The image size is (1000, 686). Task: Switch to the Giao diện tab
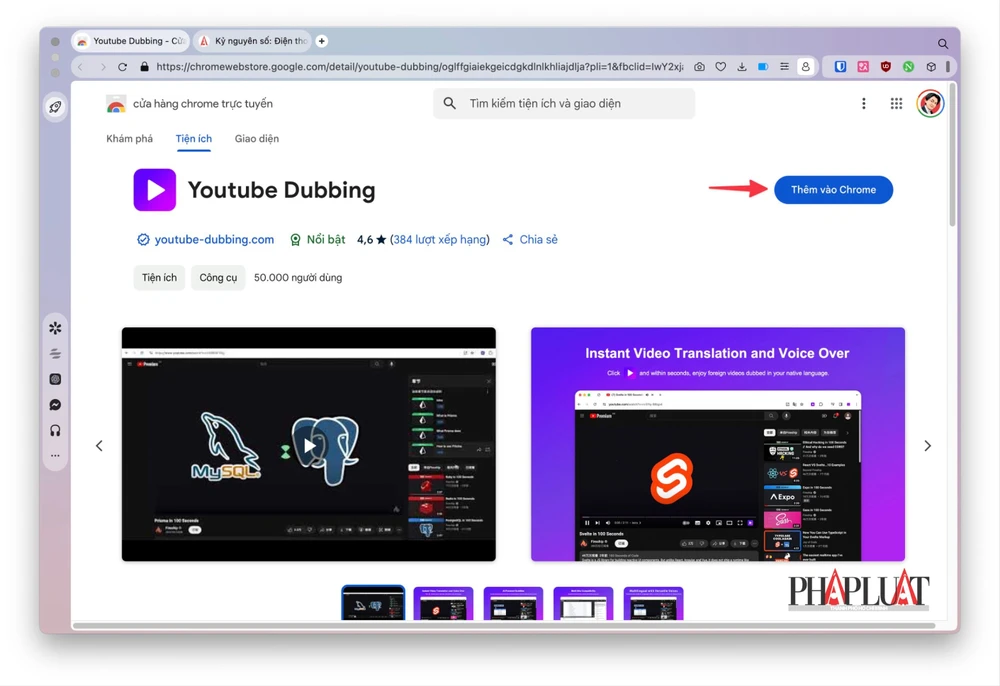[x=257, y=139]
